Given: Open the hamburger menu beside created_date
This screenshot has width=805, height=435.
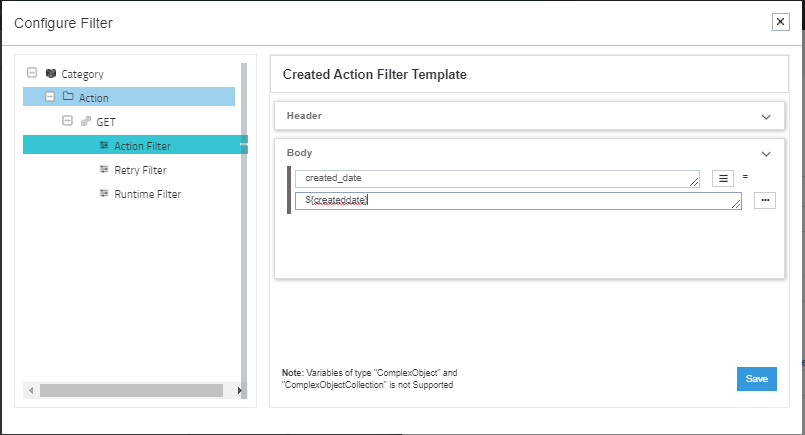Looking at the screenshot, I should (723, 179).
